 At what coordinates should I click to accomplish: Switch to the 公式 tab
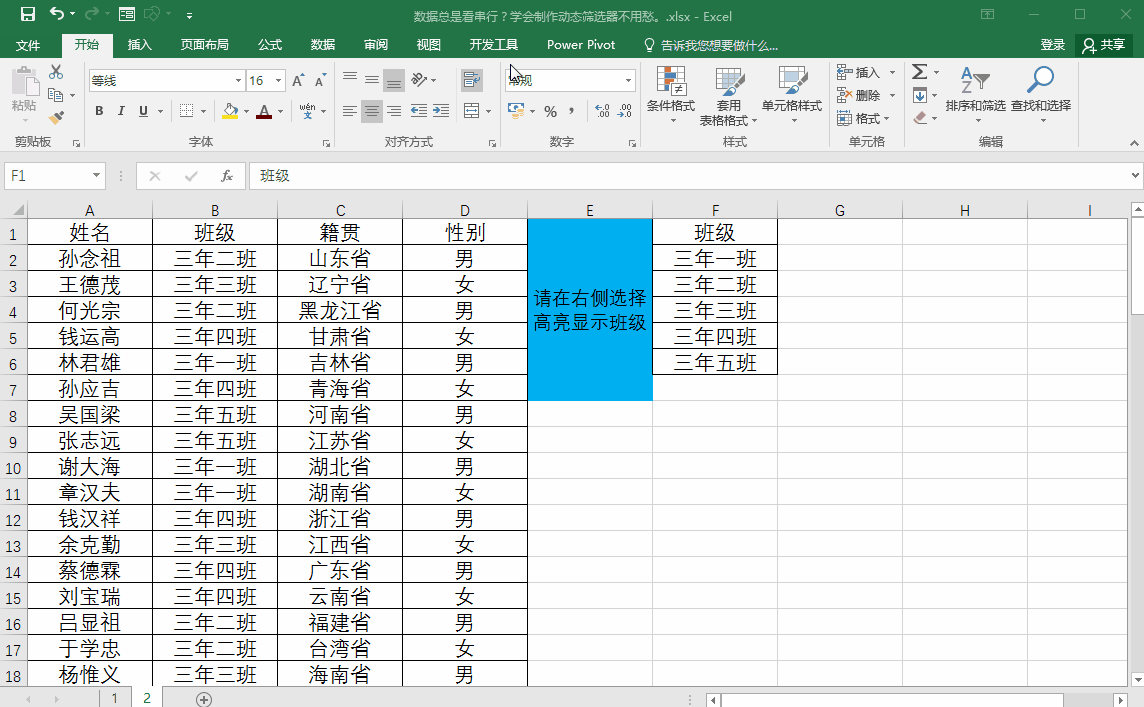[269, 45]
